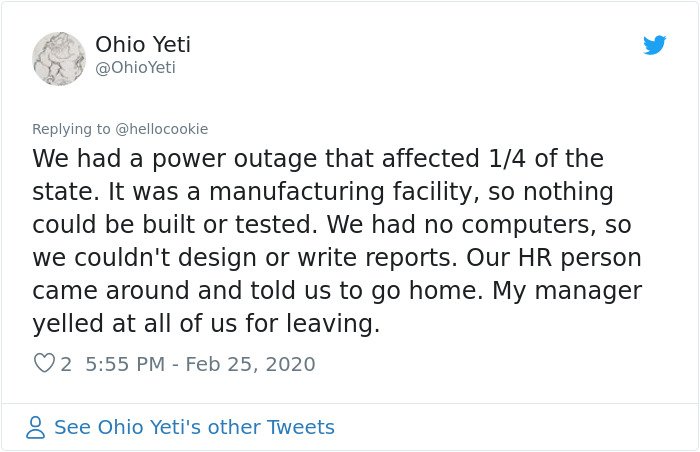Click the "other Tweets" words in the footer link
Viewport: 700px width, 452px height.
click(x=271, y=427)
